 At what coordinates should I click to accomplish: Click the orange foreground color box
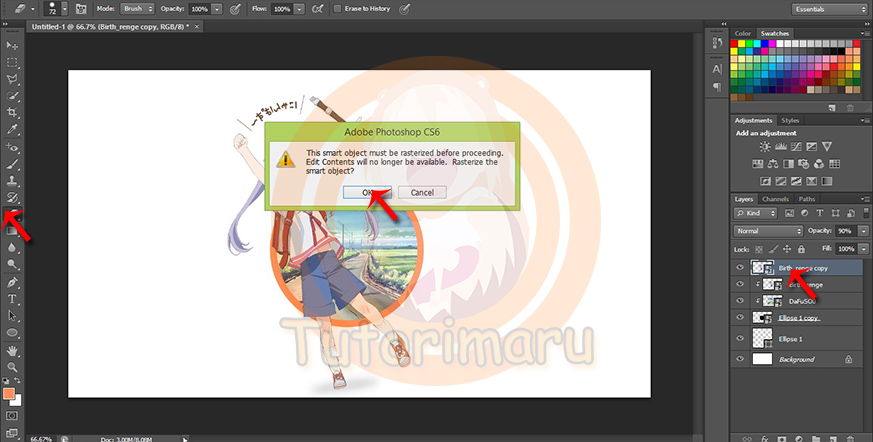pyautogui.click(x=9, y=394)
